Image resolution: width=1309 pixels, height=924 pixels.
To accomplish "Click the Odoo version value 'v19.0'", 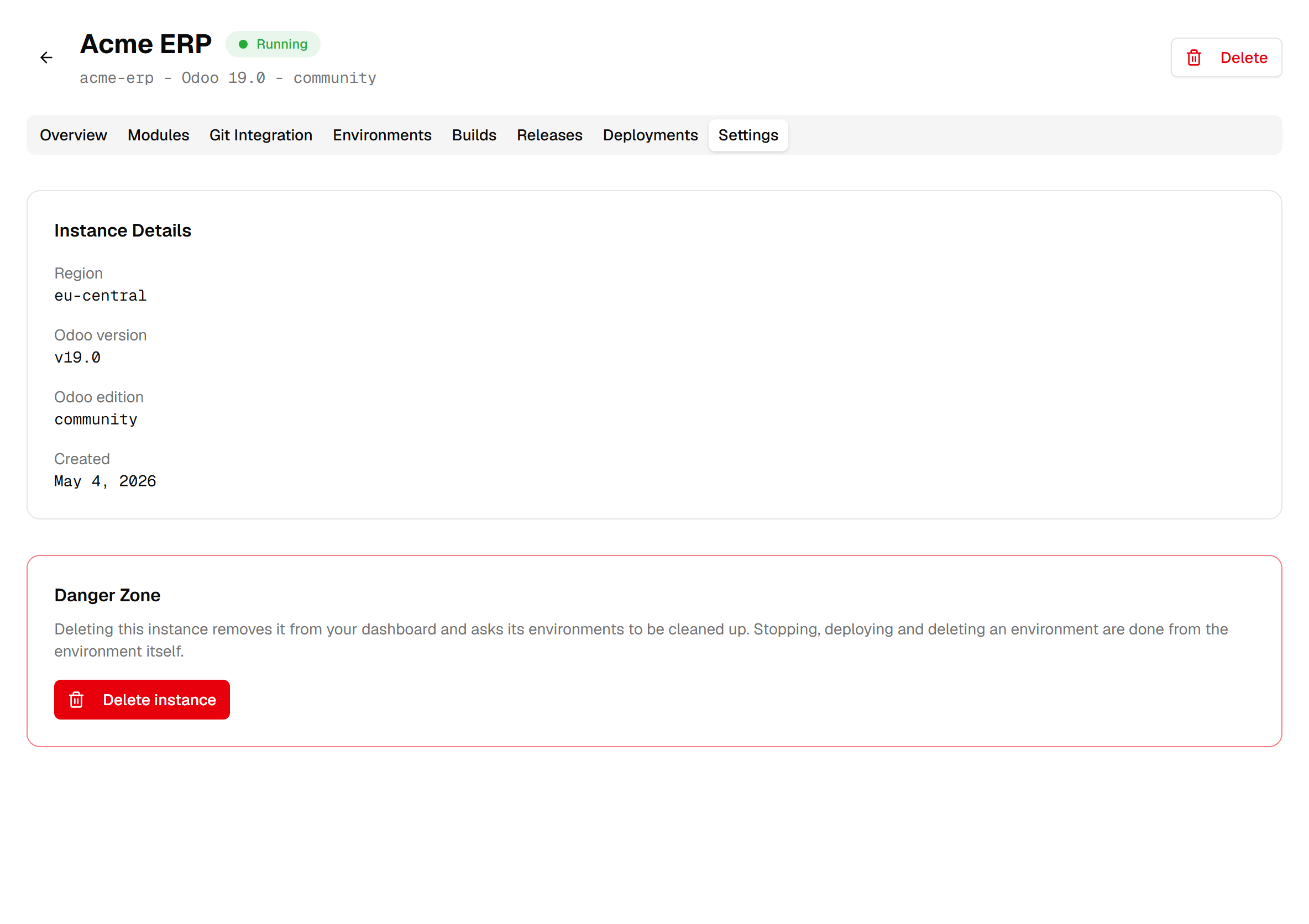I will pos(77,358).
